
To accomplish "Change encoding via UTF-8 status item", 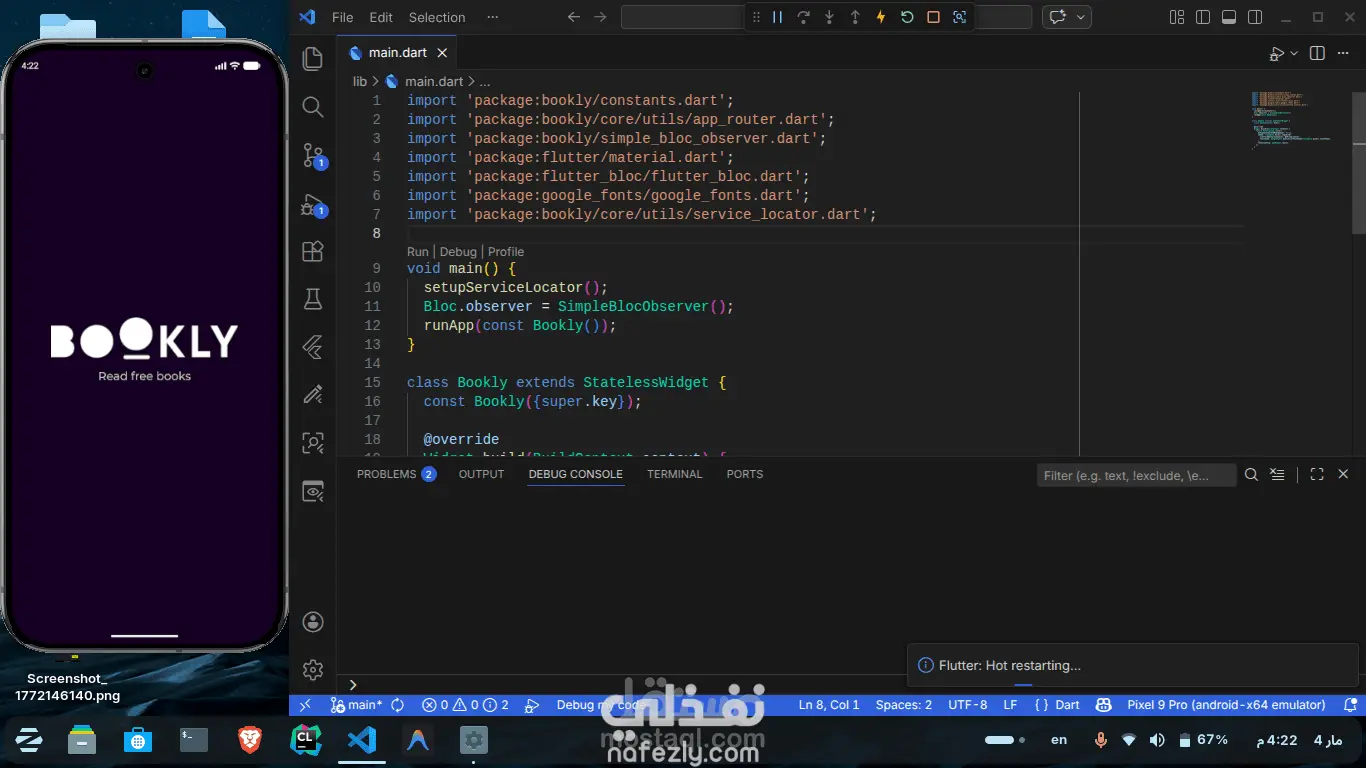I will click(968, 705).
